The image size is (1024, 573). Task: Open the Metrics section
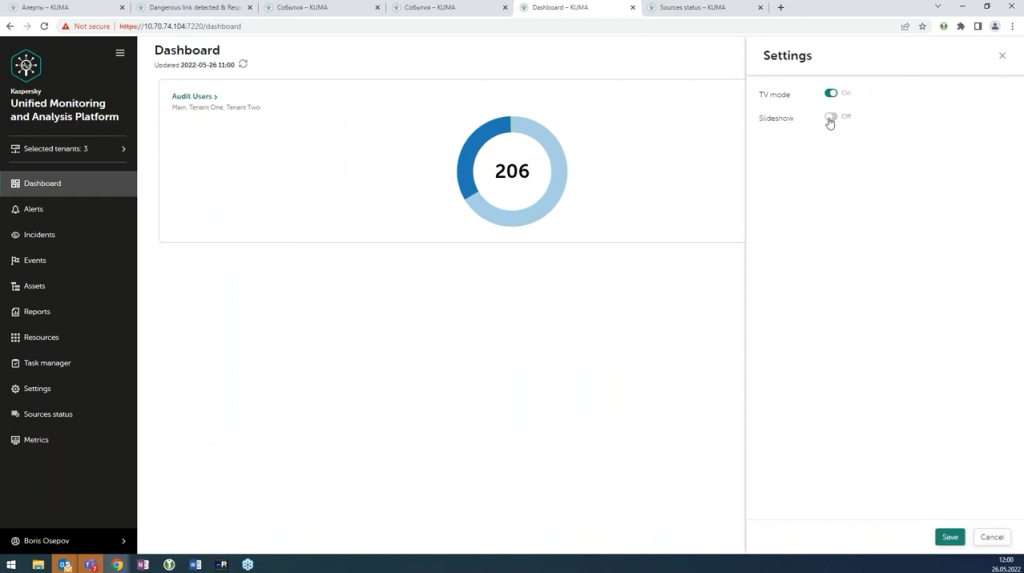(x=69, y=440)
